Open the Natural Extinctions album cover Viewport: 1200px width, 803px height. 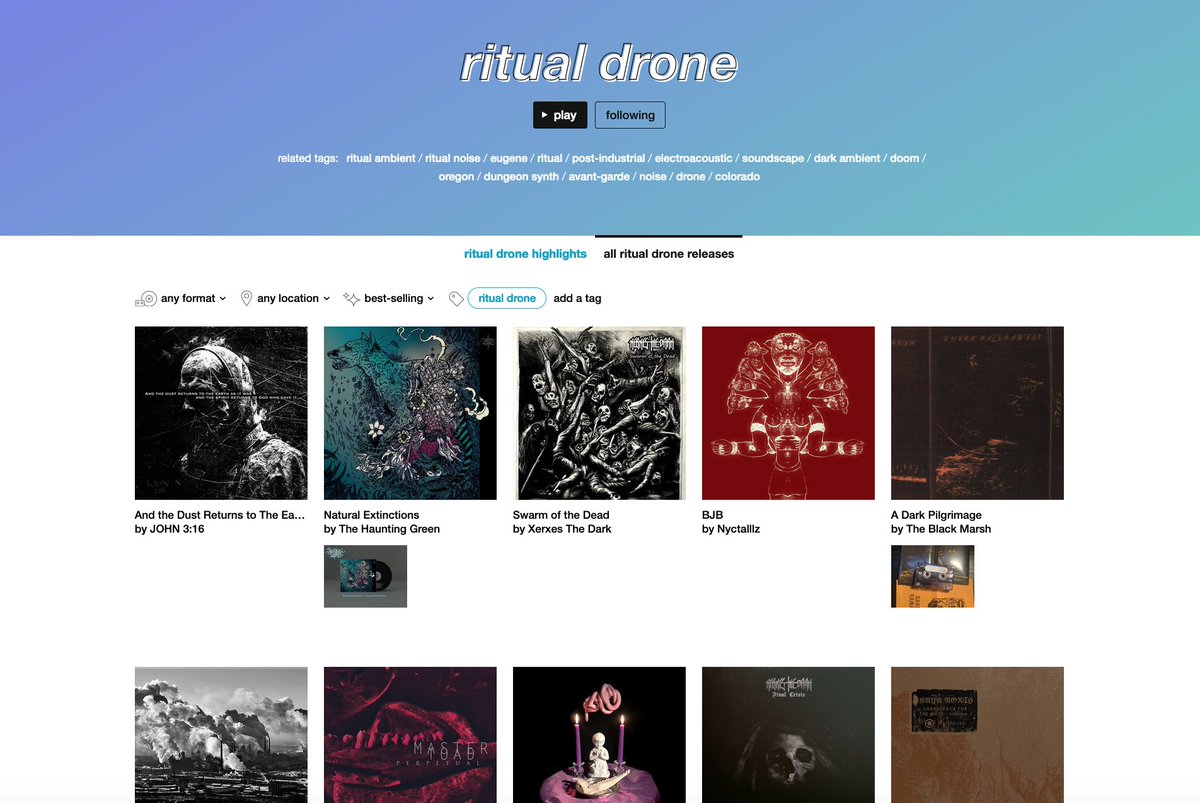(410, 413)
